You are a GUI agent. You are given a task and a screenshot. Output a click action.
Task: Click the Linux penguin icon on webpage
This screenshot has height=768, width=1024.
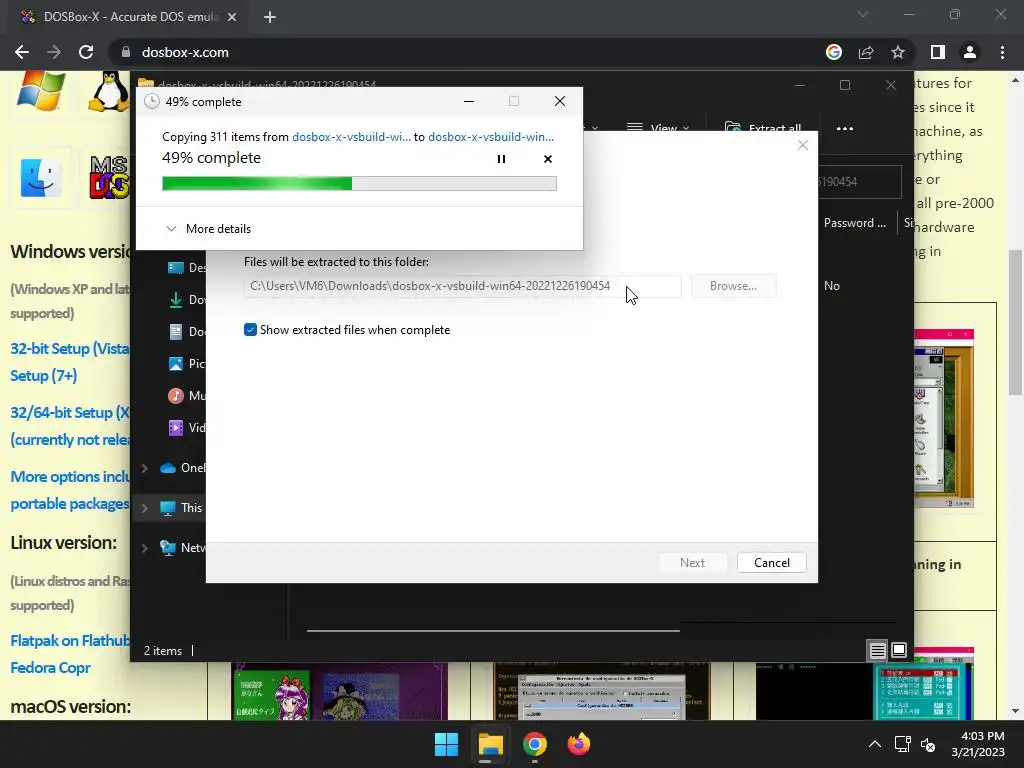pyautogui.click(x=108, y=91)
